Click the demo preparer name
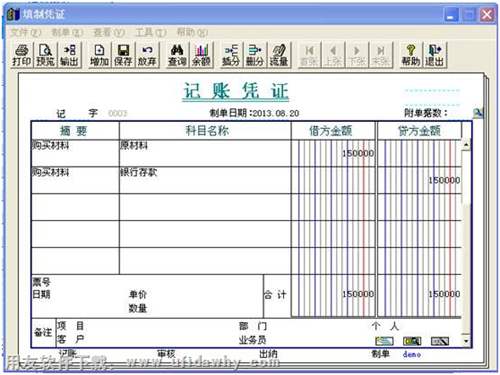The width and height of the screenshot is (500, 375). pos(412,354)
